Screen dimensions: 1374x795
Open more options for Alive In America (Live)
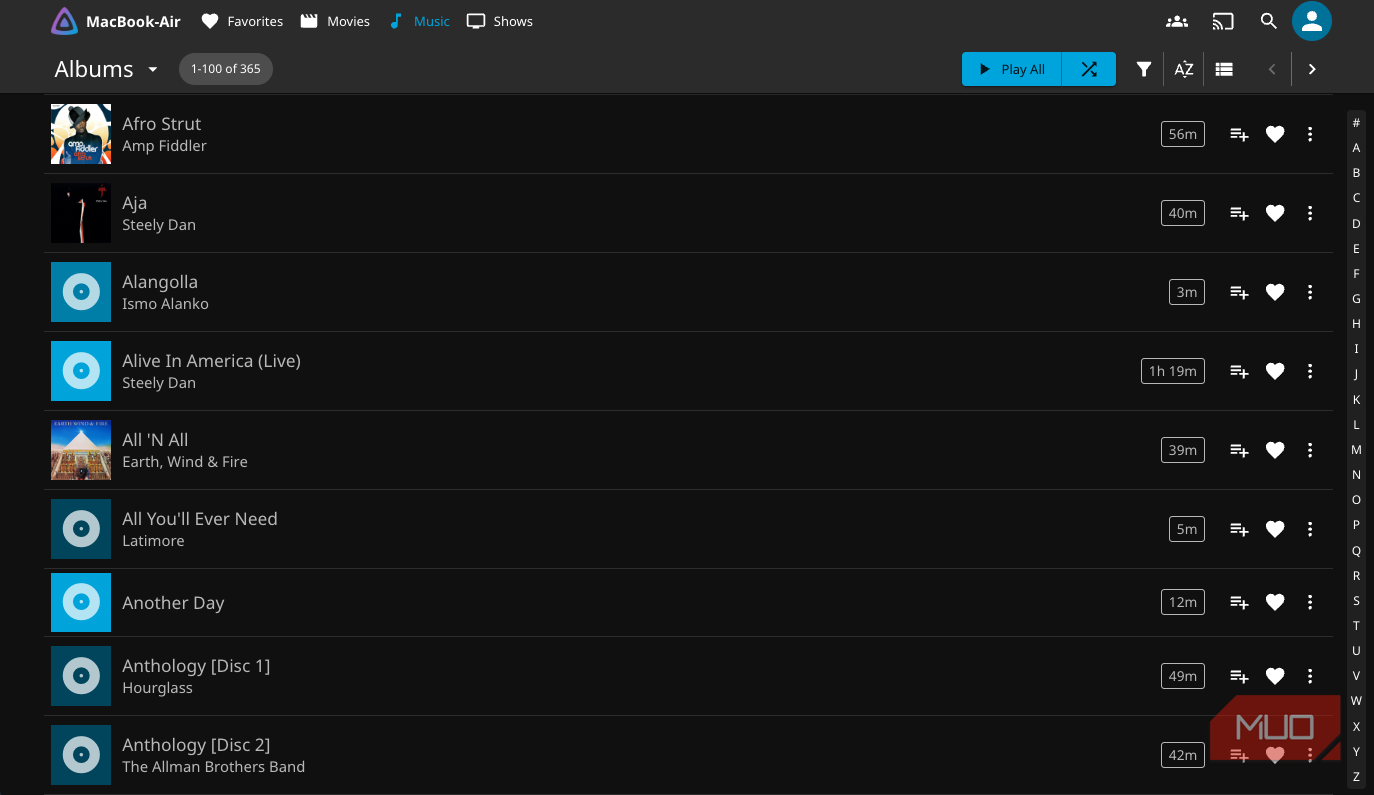(x=1310, y=371)
